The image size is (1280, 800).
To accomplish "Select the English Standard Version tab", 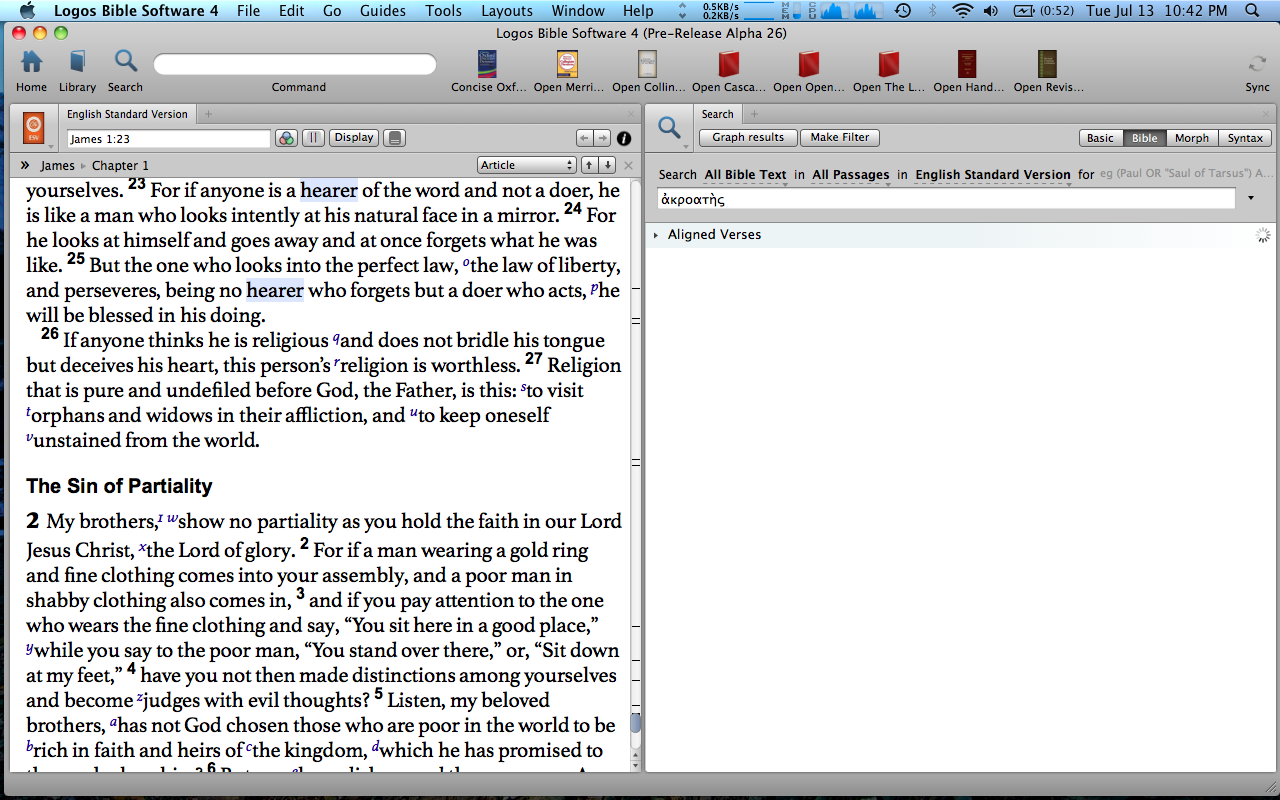I will tap(127, 114).
